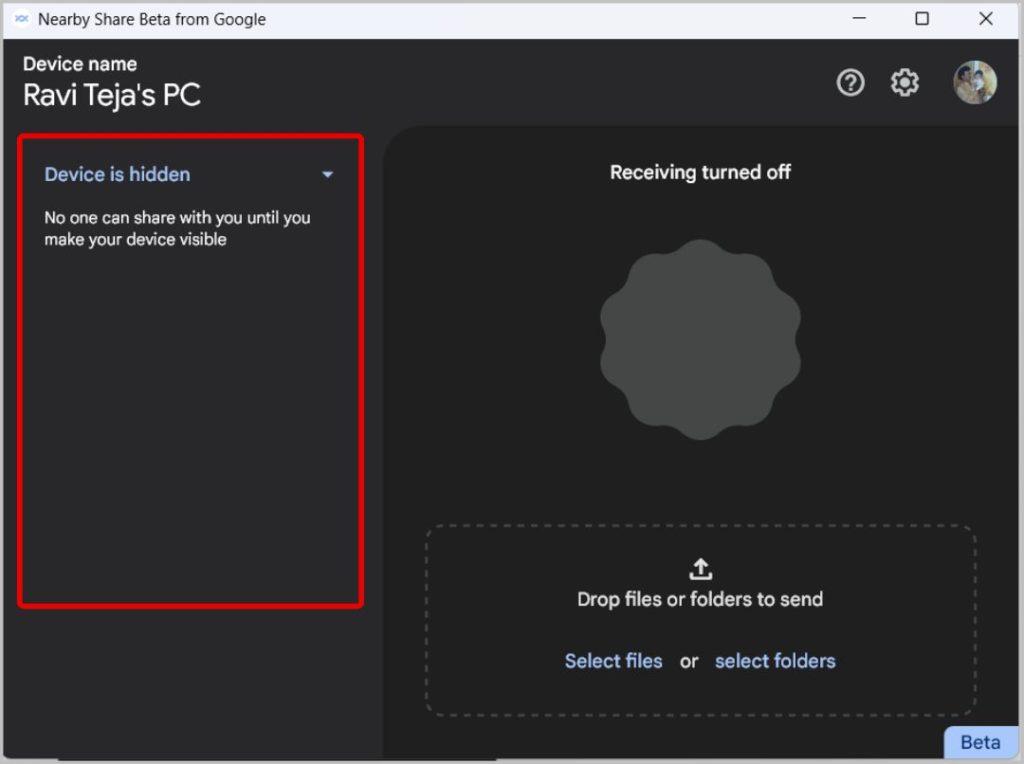1024x764 pixels.
Task: Click the Nearby Share app icon in title bar
Action: tap(21, 19)
